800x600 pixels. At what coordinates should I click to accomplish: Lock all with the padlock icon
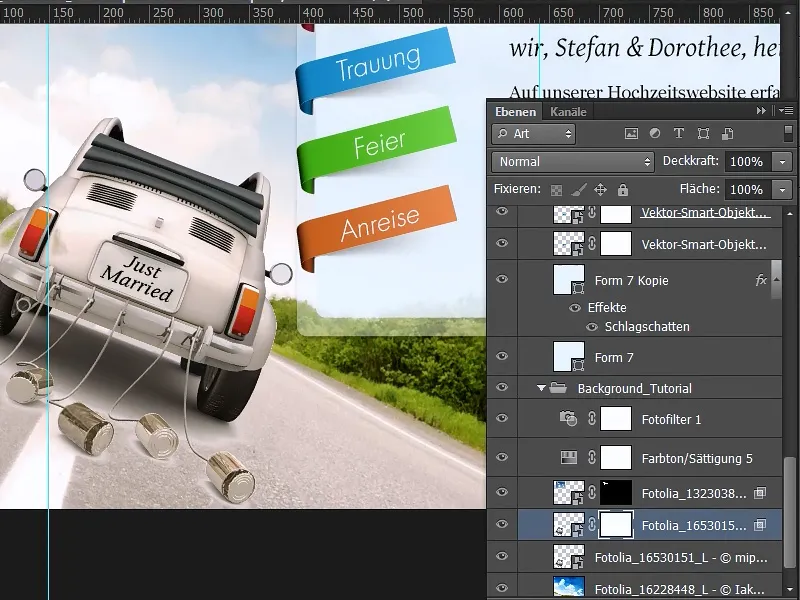point(622,190)
